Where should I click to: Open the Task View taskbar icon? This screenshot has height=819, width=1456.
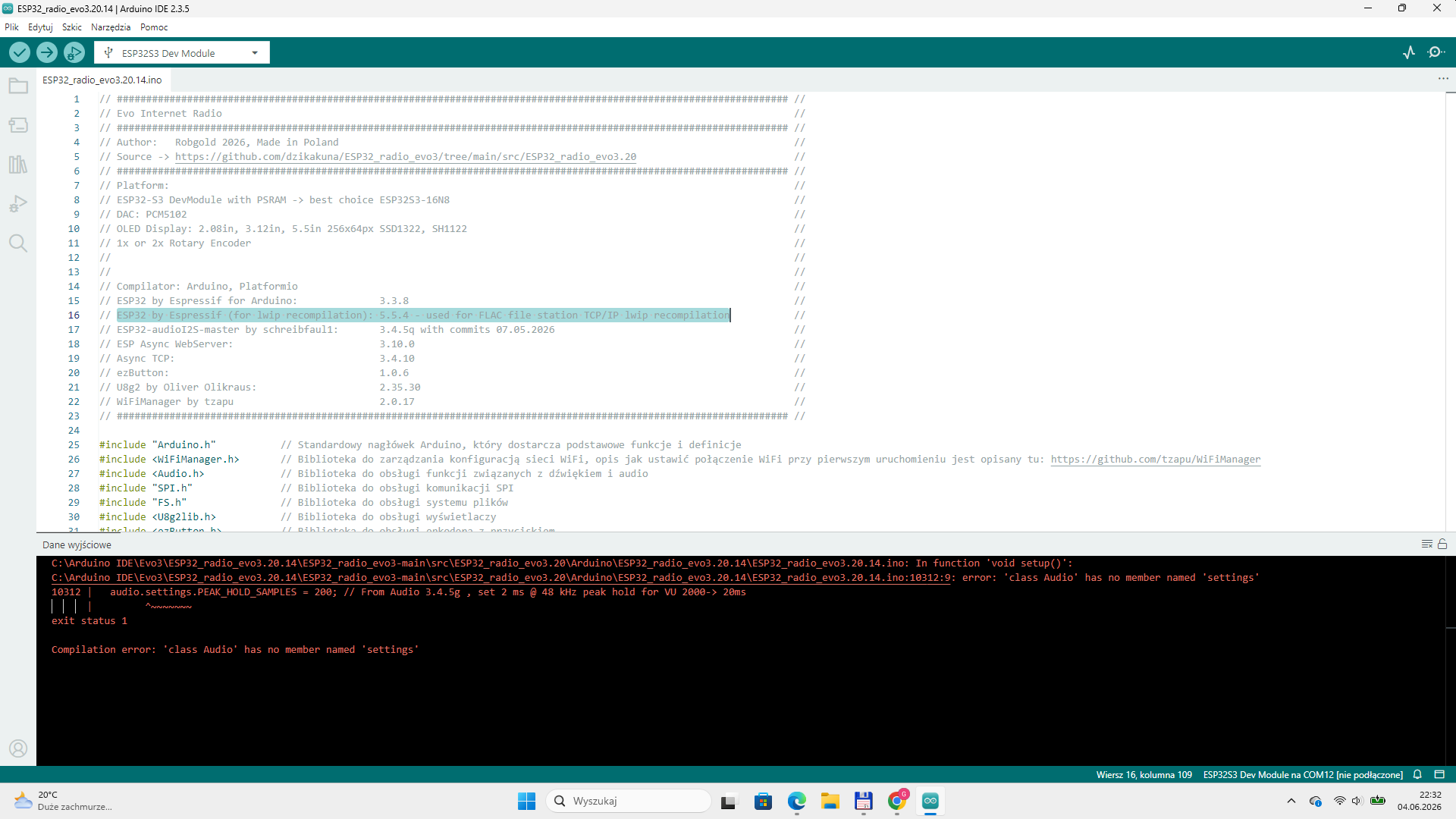pos(729,801)
